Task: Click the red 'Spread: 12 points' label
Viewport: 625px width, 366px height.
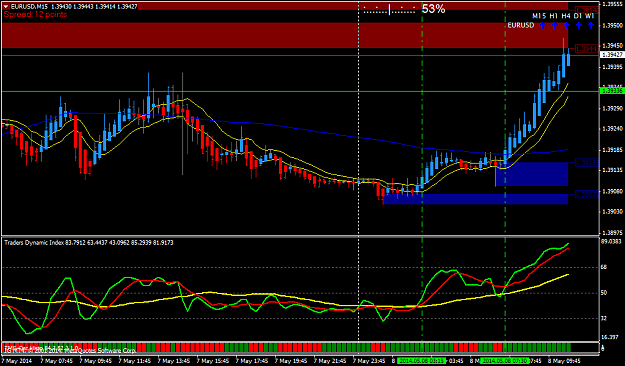Action: pyautogui.click(x=35, y=14)
